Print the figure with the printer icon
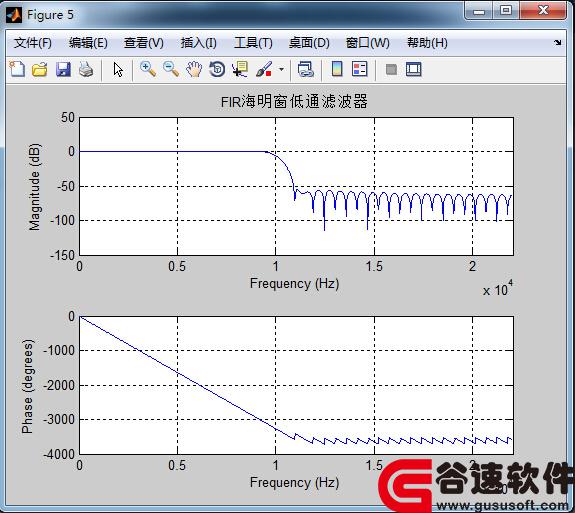The height and width of the screenshot is (513, 575). [86, 69]
